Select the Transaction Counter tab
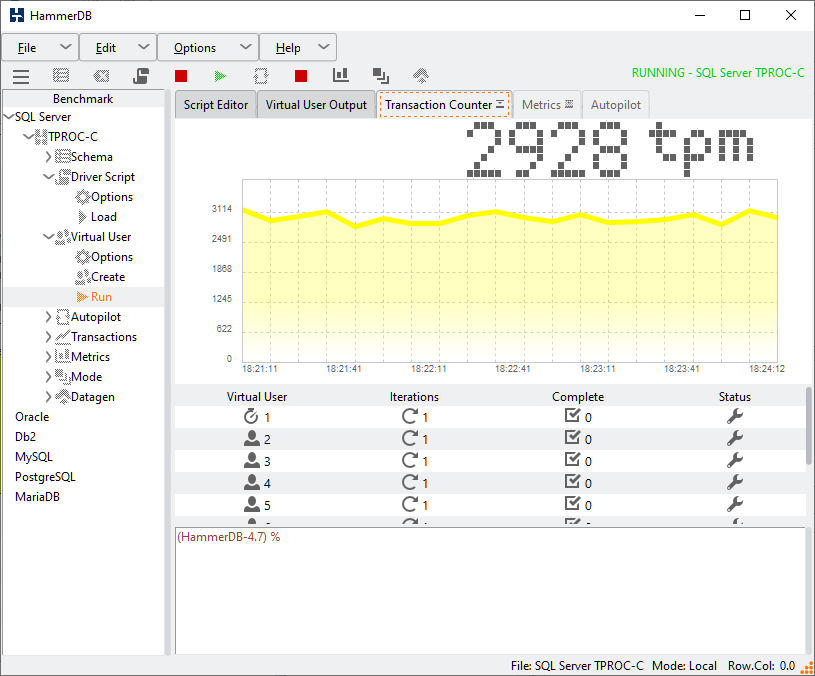Screen dimensions: 815x676 click(444, 104)
